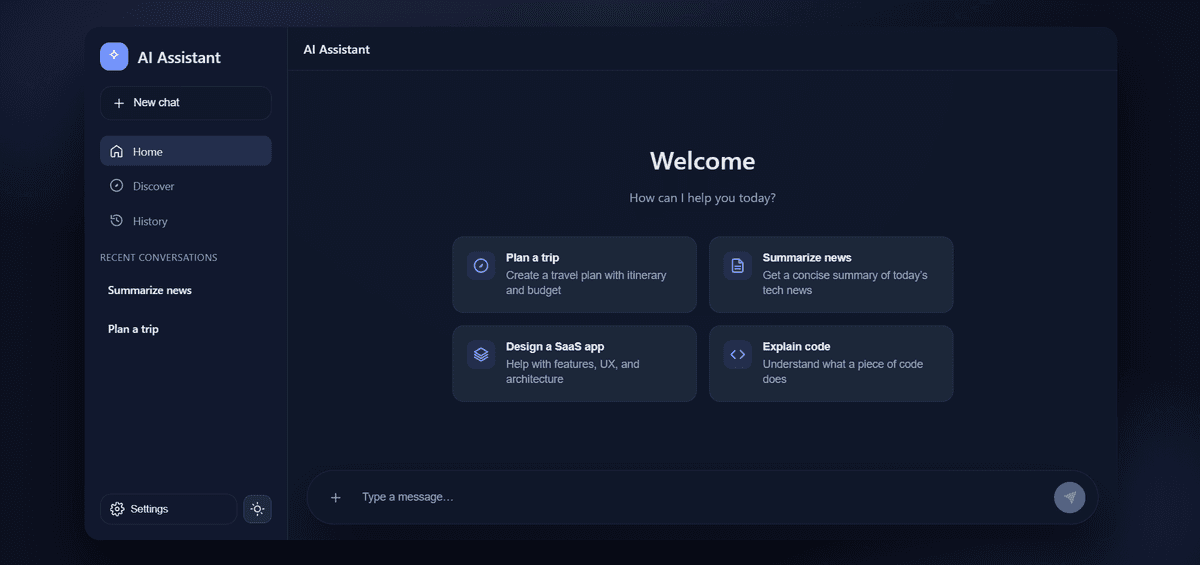The width and height of the screenshot is (1200, 565).
Task: Click the Settings gear icon
Action: pyautogui.click(x=117, y=509)
